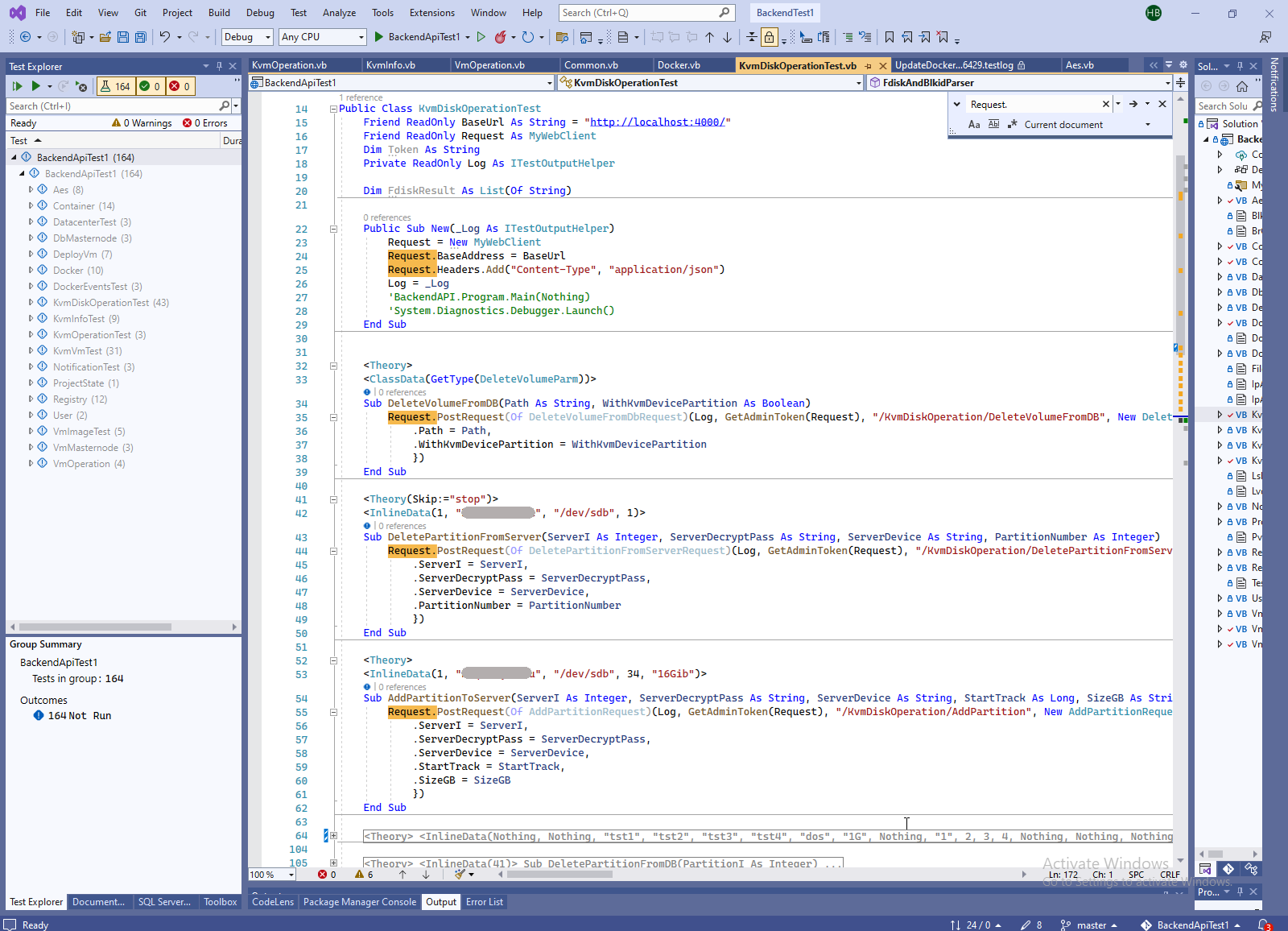This screenshot has height=931, width=1288.
Task: Toggle Match whole word in the find box
Action: 993,125
